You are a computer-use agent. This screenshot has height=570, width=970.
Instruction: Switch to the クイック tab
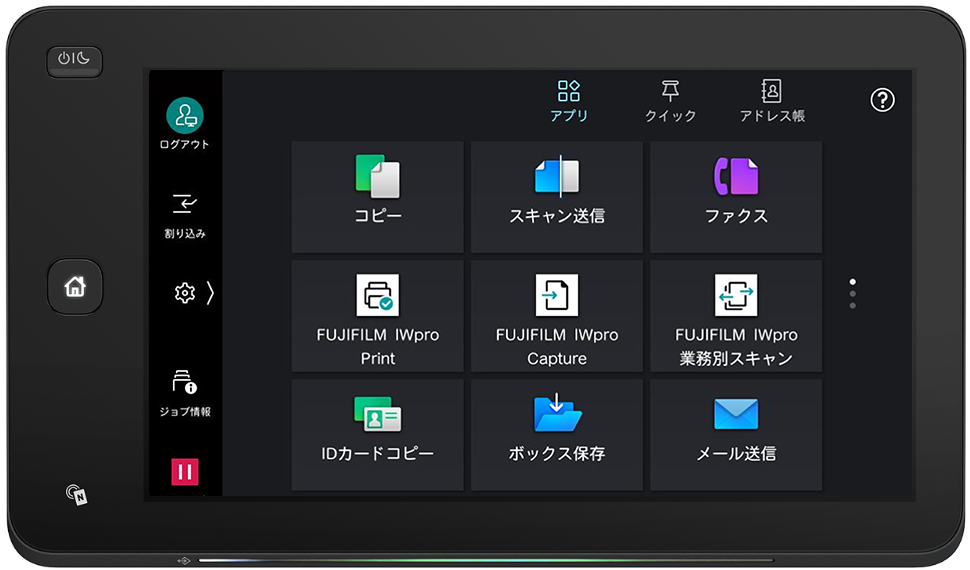click(x=671, y=101)
